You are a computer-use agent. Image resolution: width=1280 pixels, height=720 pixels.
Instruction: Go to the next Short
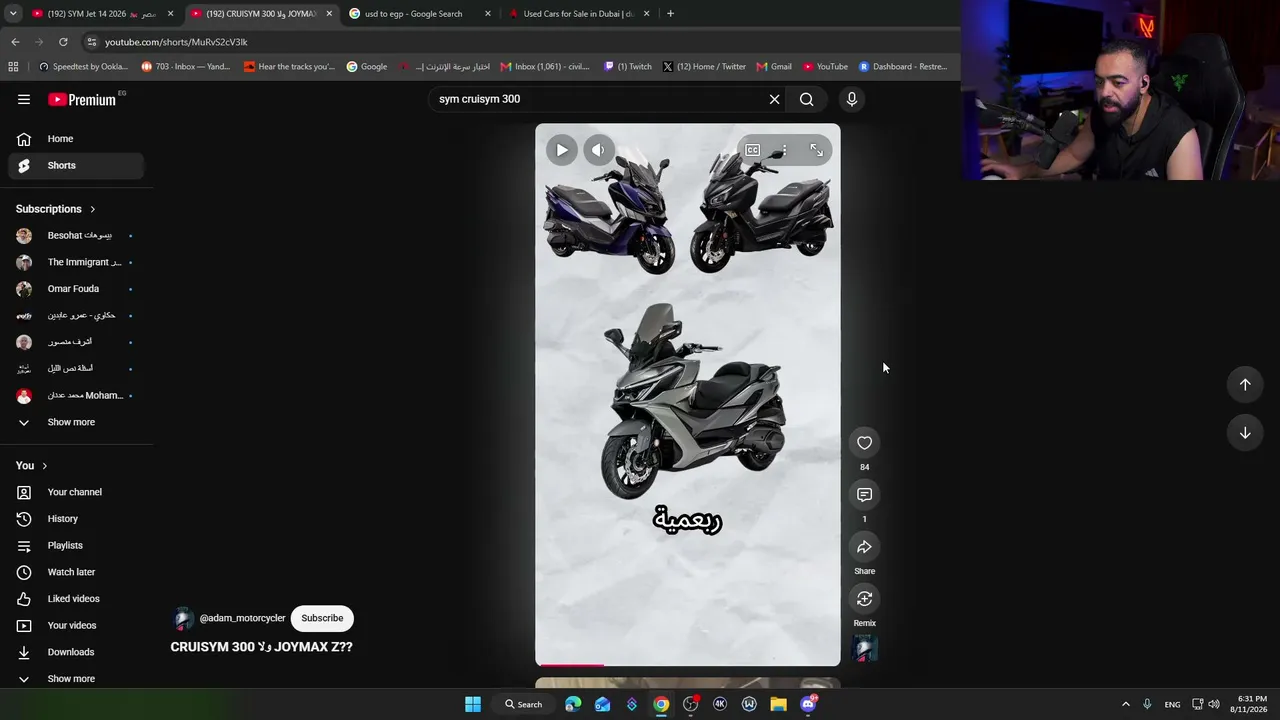coord(1245,433)
